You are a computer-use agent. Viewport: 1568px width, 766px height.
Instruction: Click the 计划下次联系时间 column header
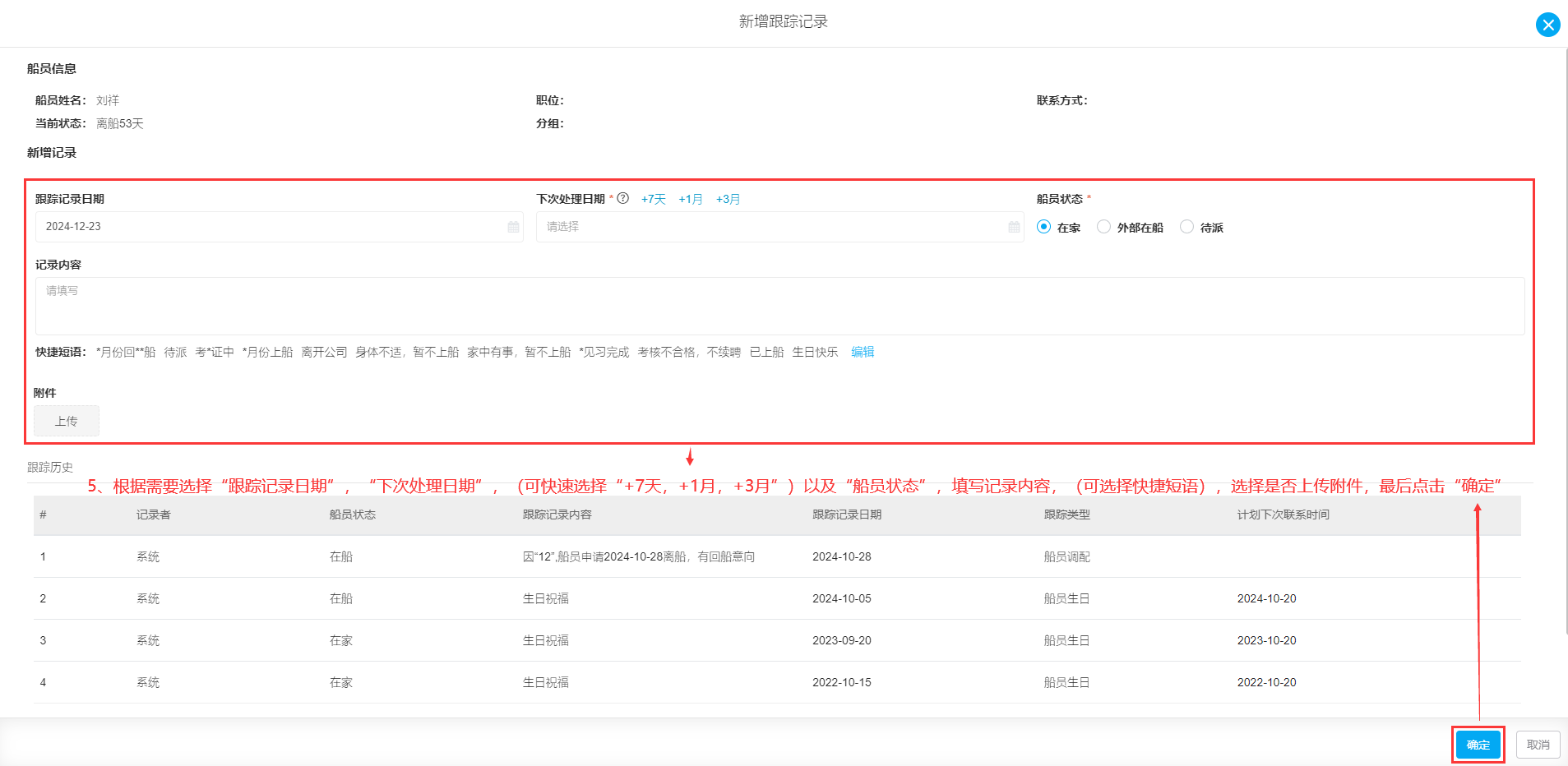(x=1284, y=515)
